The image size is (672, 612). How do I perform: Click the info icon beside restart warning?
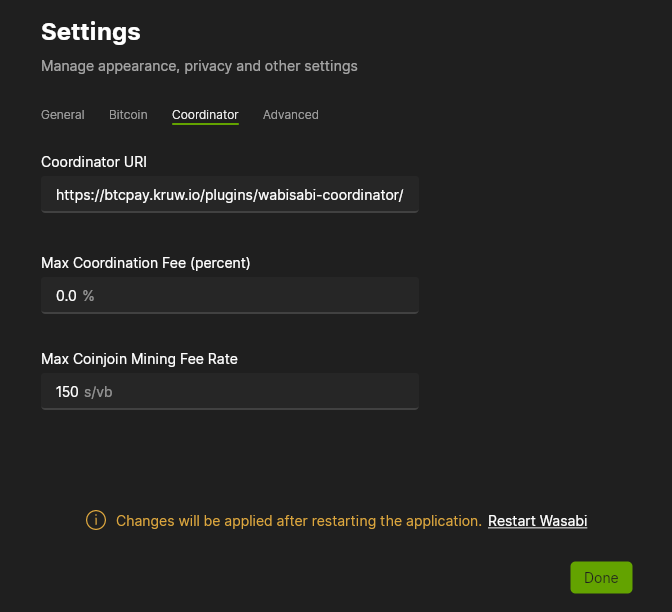(96, 521)
